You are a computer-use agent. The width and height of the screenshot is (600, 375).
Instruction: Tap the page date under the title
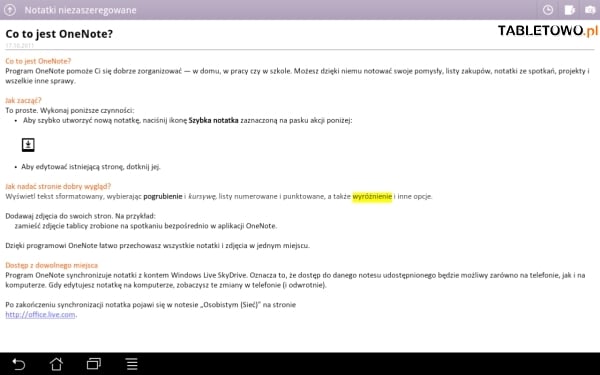(20, 45)
